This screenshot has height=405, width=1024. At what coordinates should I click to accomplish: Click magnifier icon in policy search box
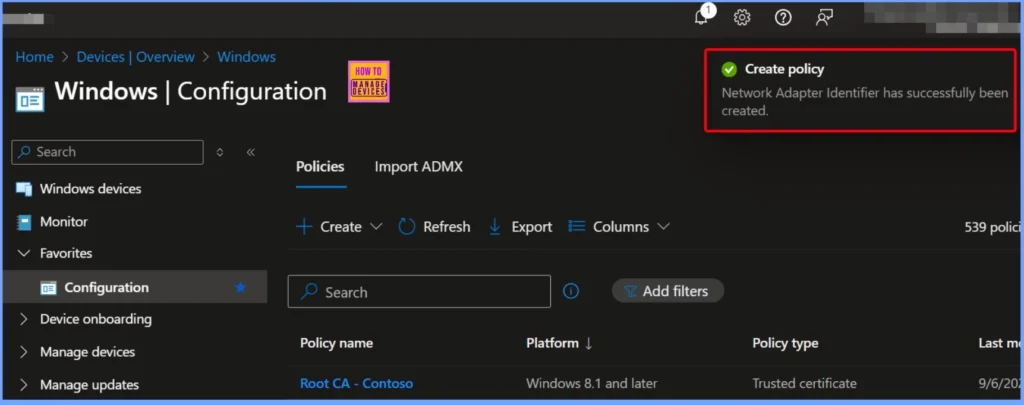(309, 291)
